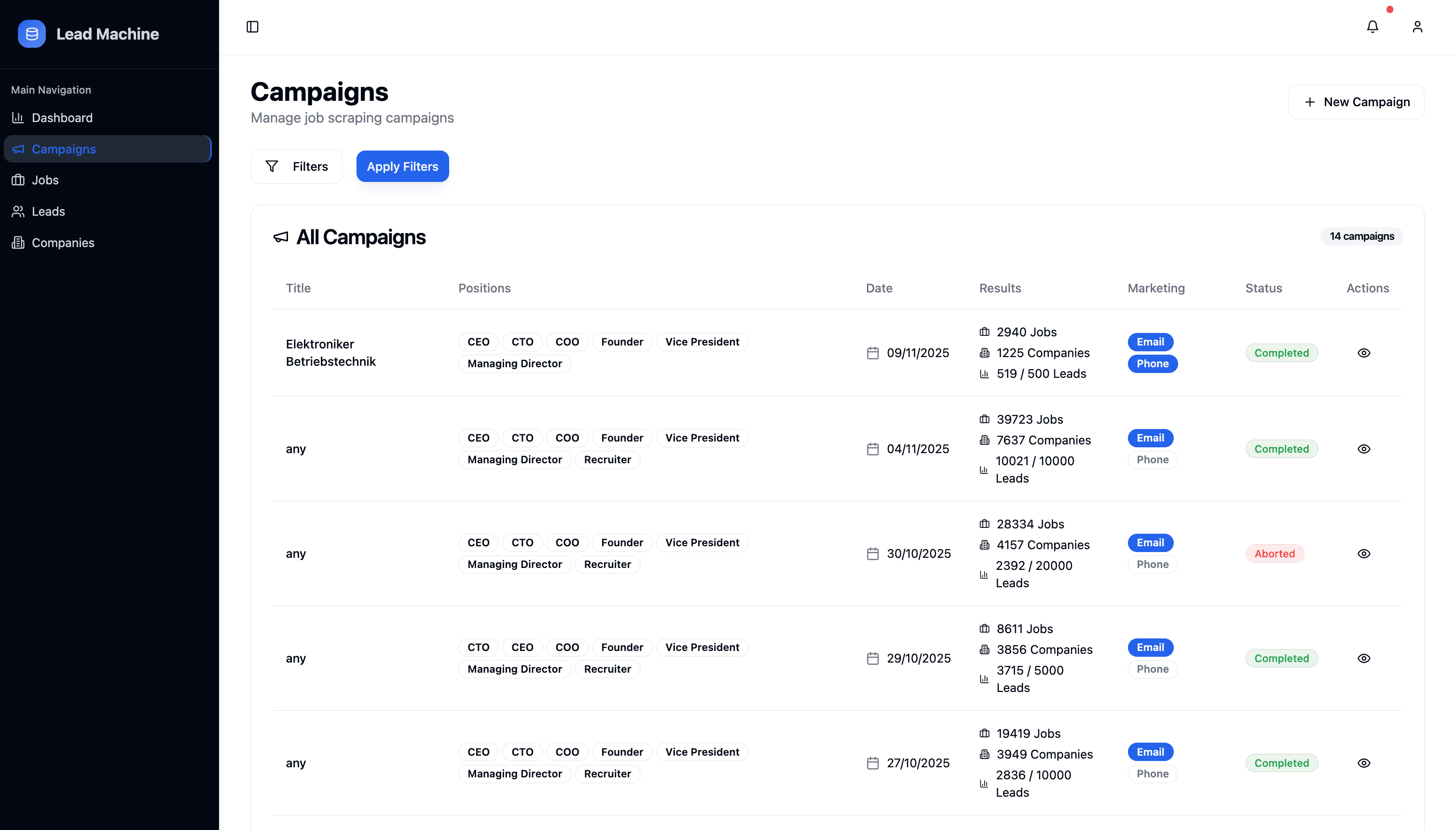Image resolution: width=1456 pixels, height=830 pixels.
Task: Click the Email badge on the first campaign
Action: coord(1151,342)
